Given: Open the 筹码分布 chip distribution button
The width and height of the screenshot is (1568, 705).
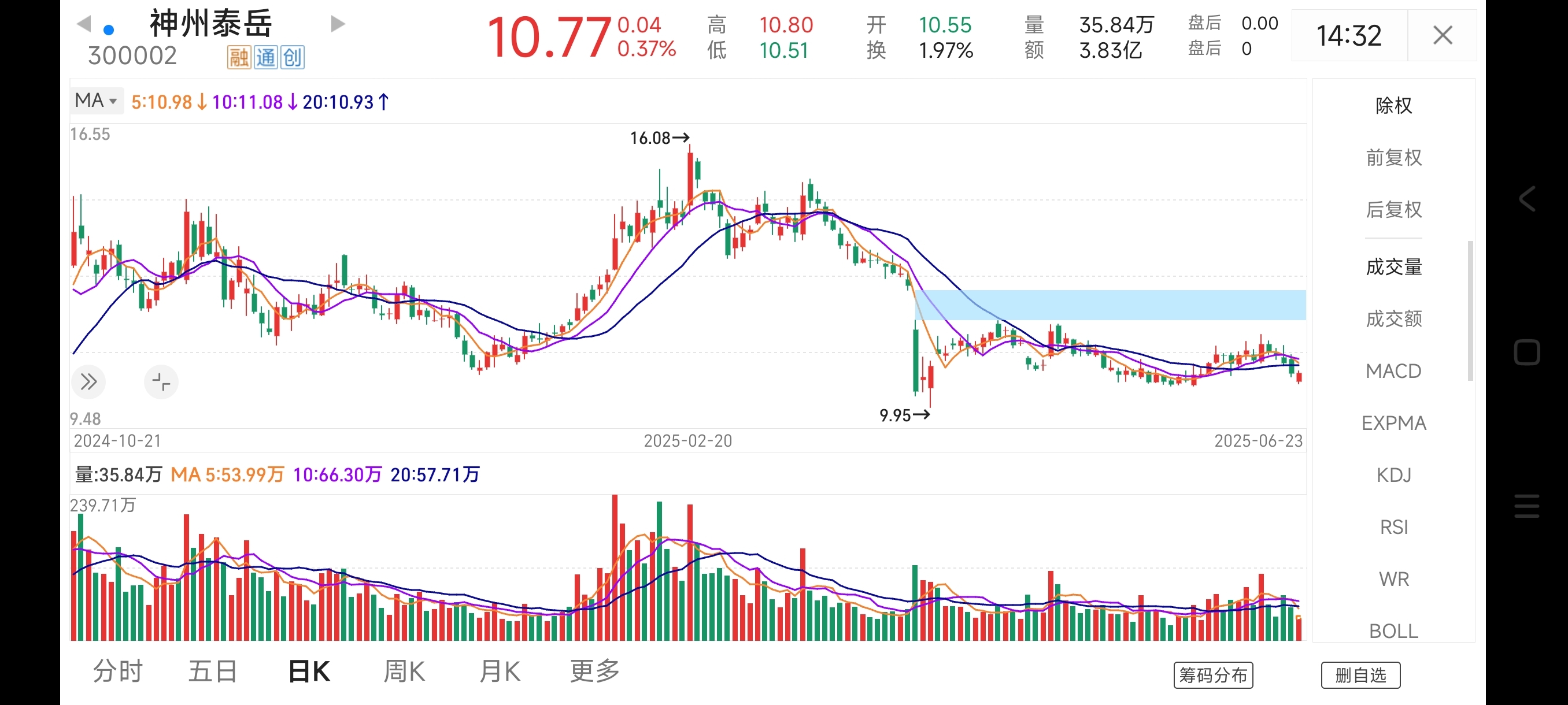Looking at the screenshot, I should (1213, 675).
